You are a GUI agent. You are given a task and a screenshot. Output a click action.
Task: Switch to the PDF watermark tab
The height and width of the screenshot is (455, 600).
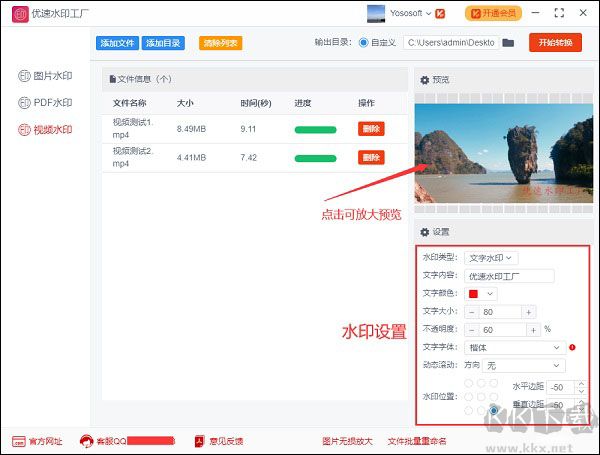point(46,102)
